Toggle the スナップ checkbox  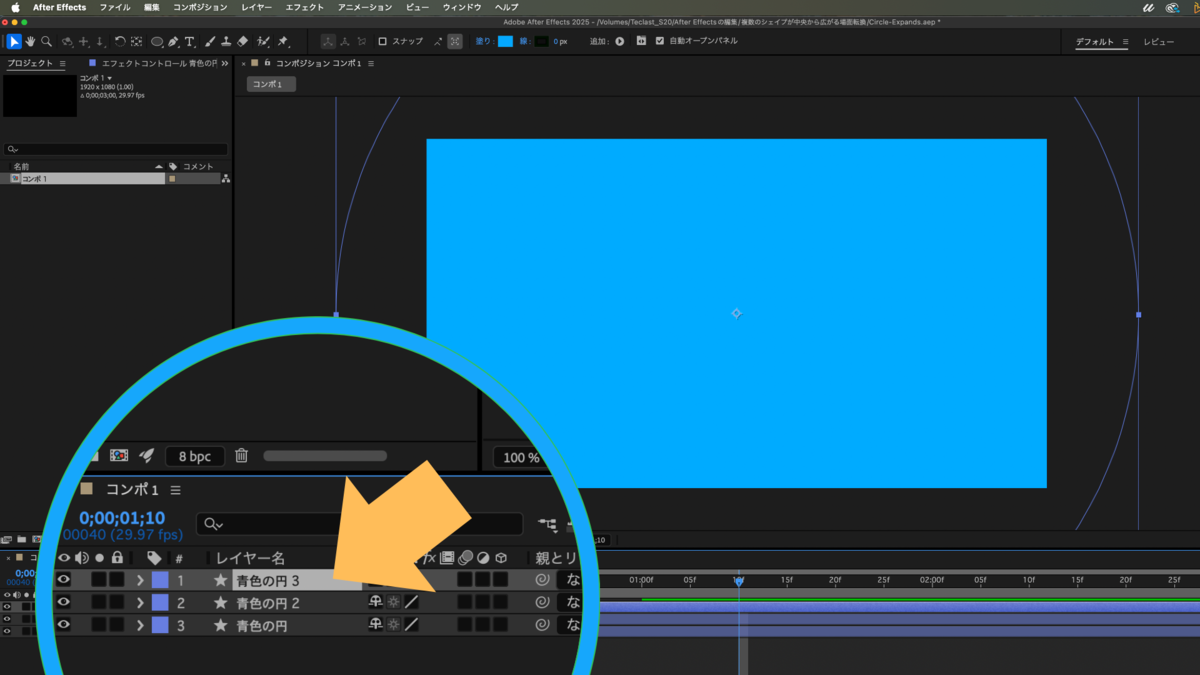point(382,41)
